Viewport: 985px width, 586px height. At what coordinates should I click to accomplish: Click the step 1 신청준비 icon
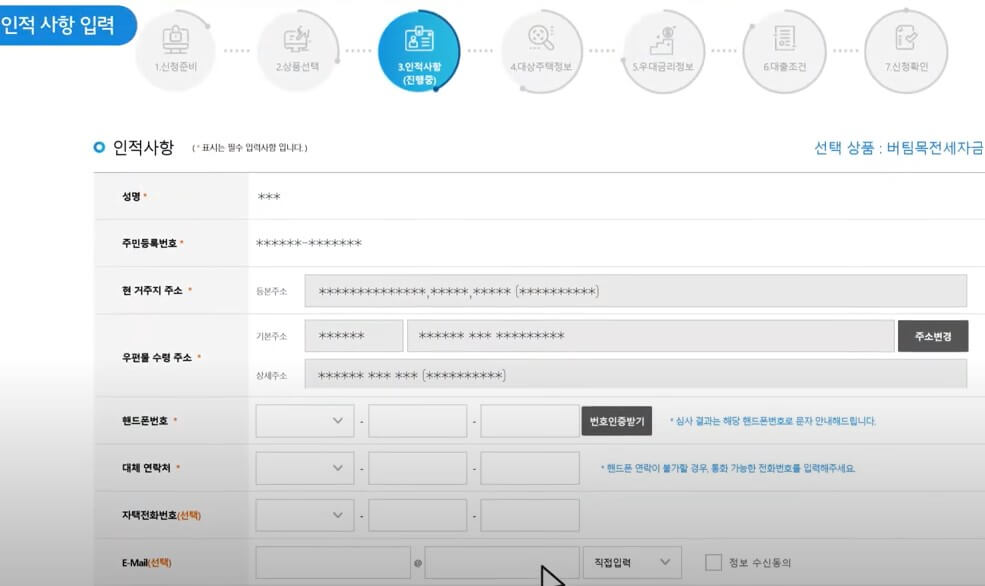tap(175, 50)
